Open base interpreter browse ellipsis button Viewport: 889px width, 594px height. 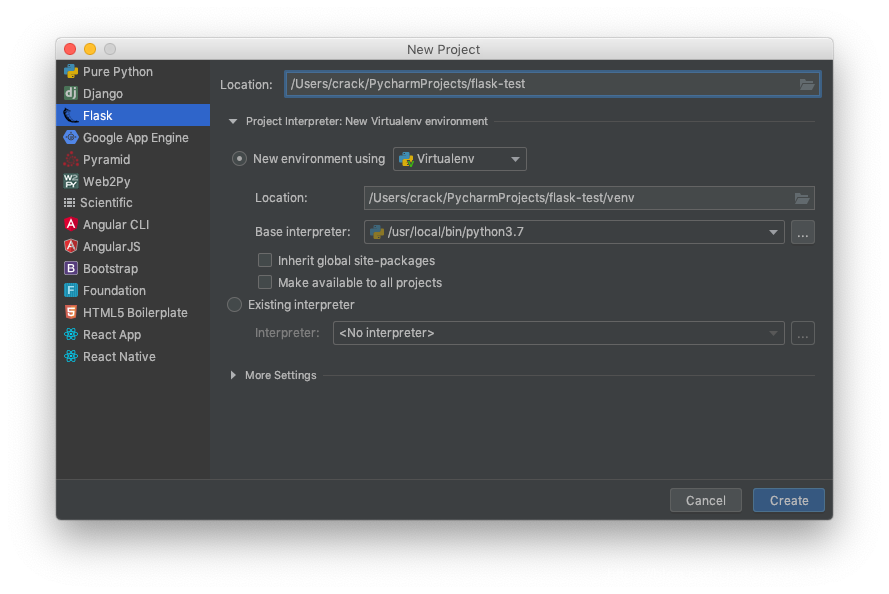[x=803, y=232]
